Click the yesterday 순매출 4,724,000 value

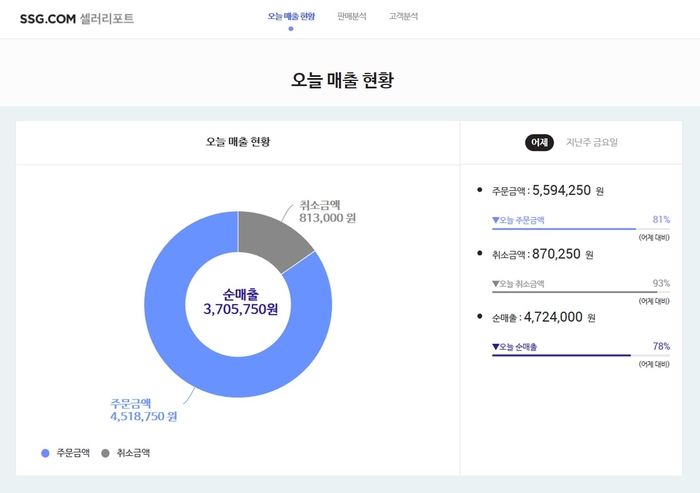point(553,318)
